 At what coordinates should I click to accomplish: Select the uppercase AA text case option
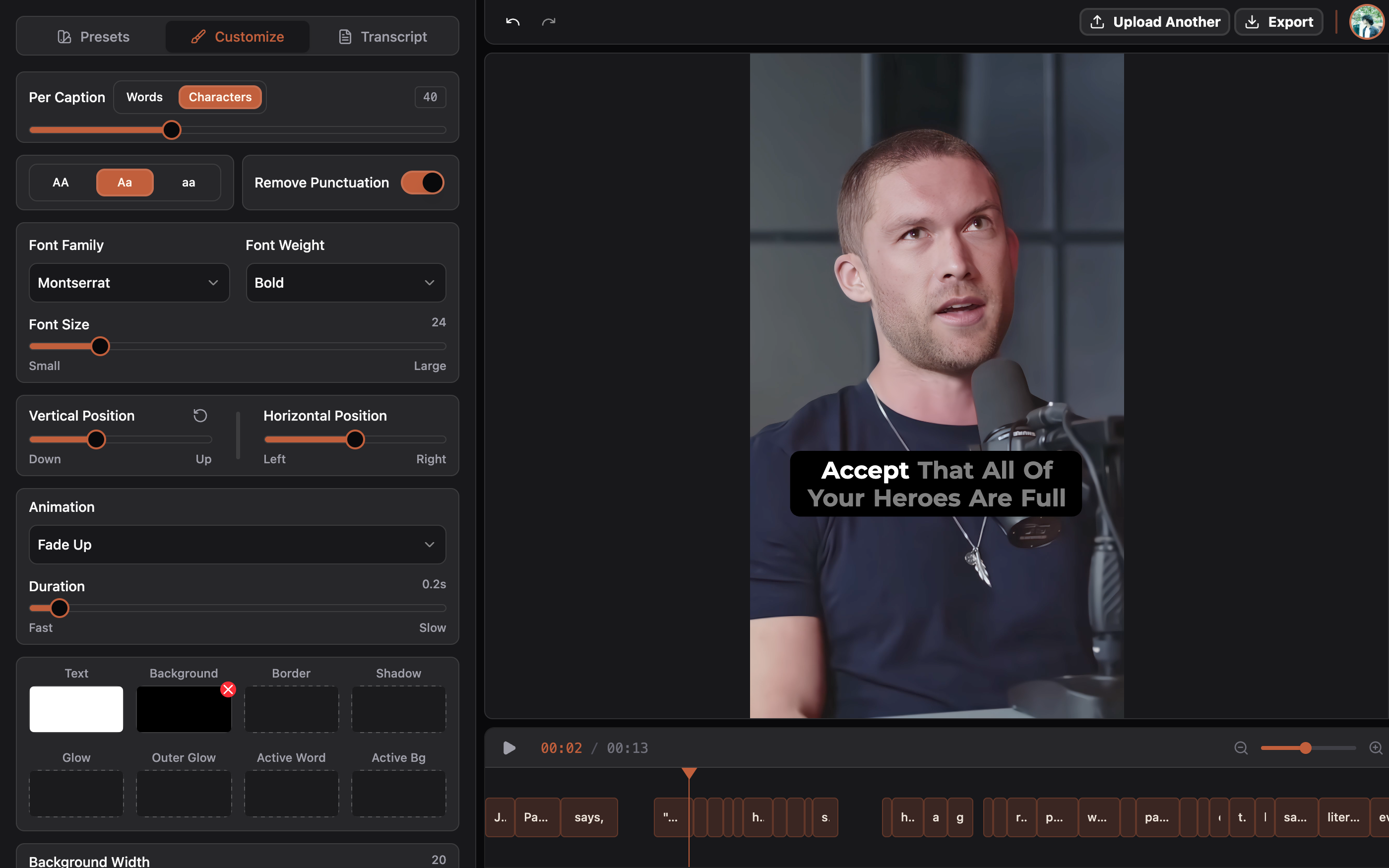tap(61, 183)
